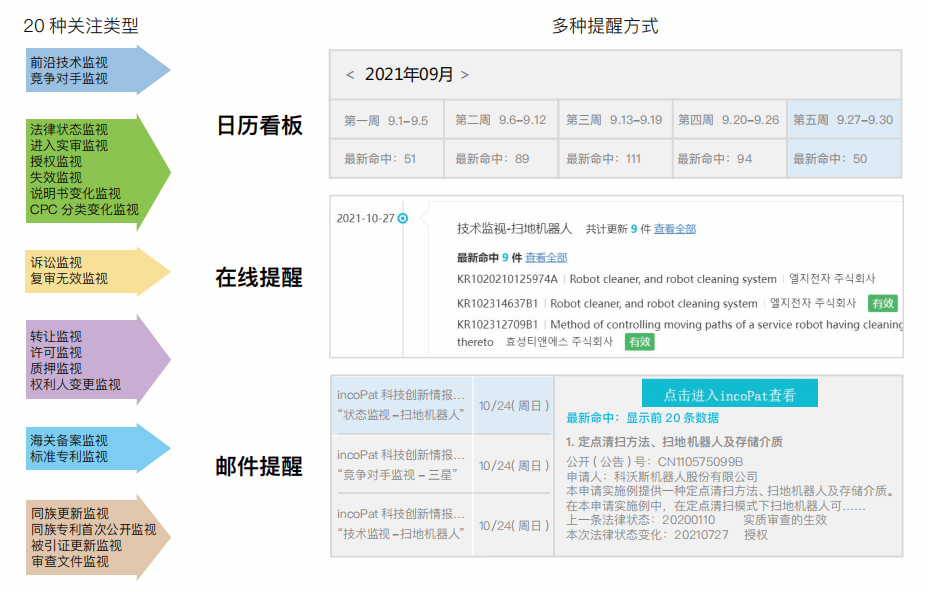Select the fifth week 9.27-9.30 cell
This screenshot has height=591, width=930.
(843, 120)
